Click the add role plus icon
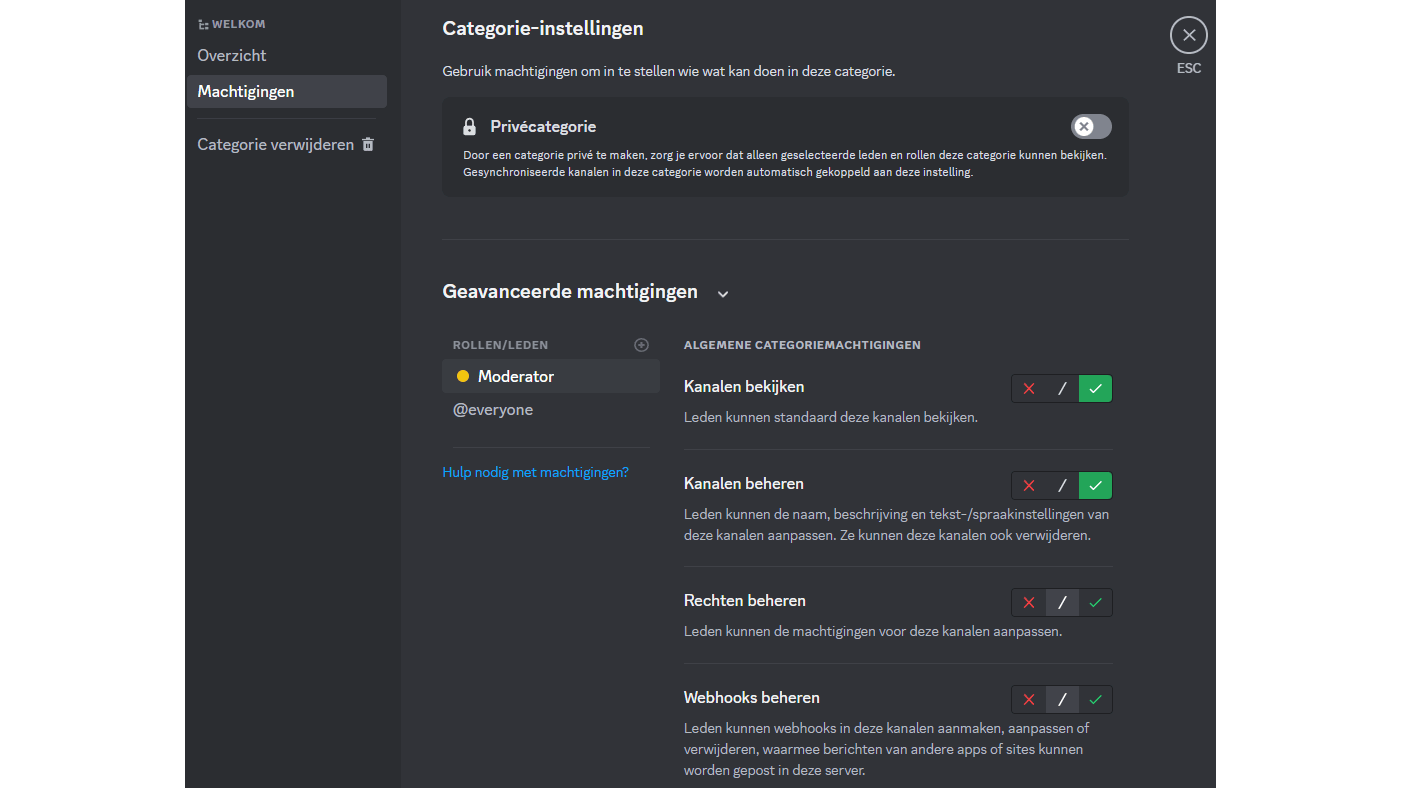The height and width of the screenshot is (788, 1401). click(x=642, y=345)
